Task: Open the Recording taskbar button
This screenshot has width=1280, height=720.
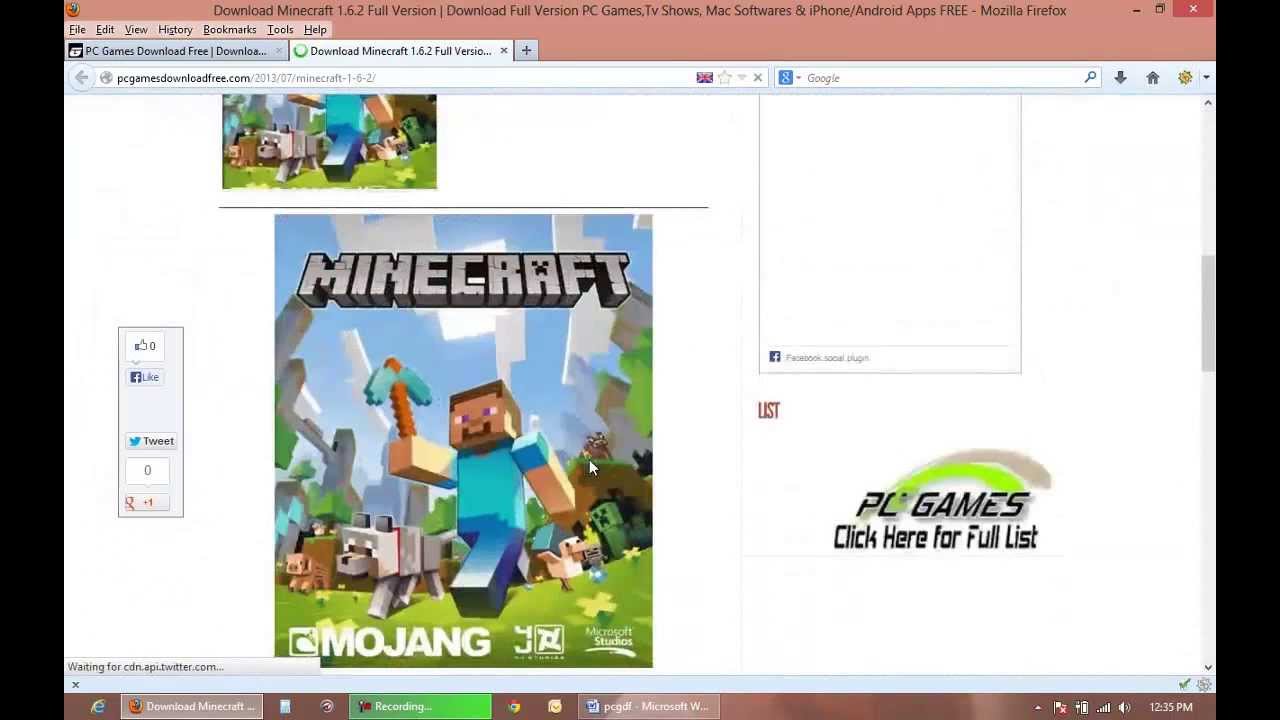Action: (x=420, y=706)
